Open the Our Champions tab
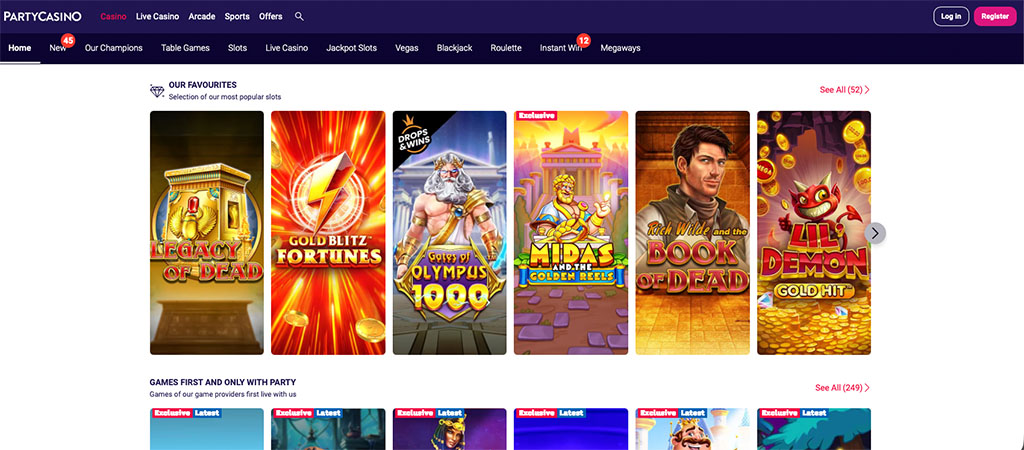 pyautogui.click(x=114, y=48)
